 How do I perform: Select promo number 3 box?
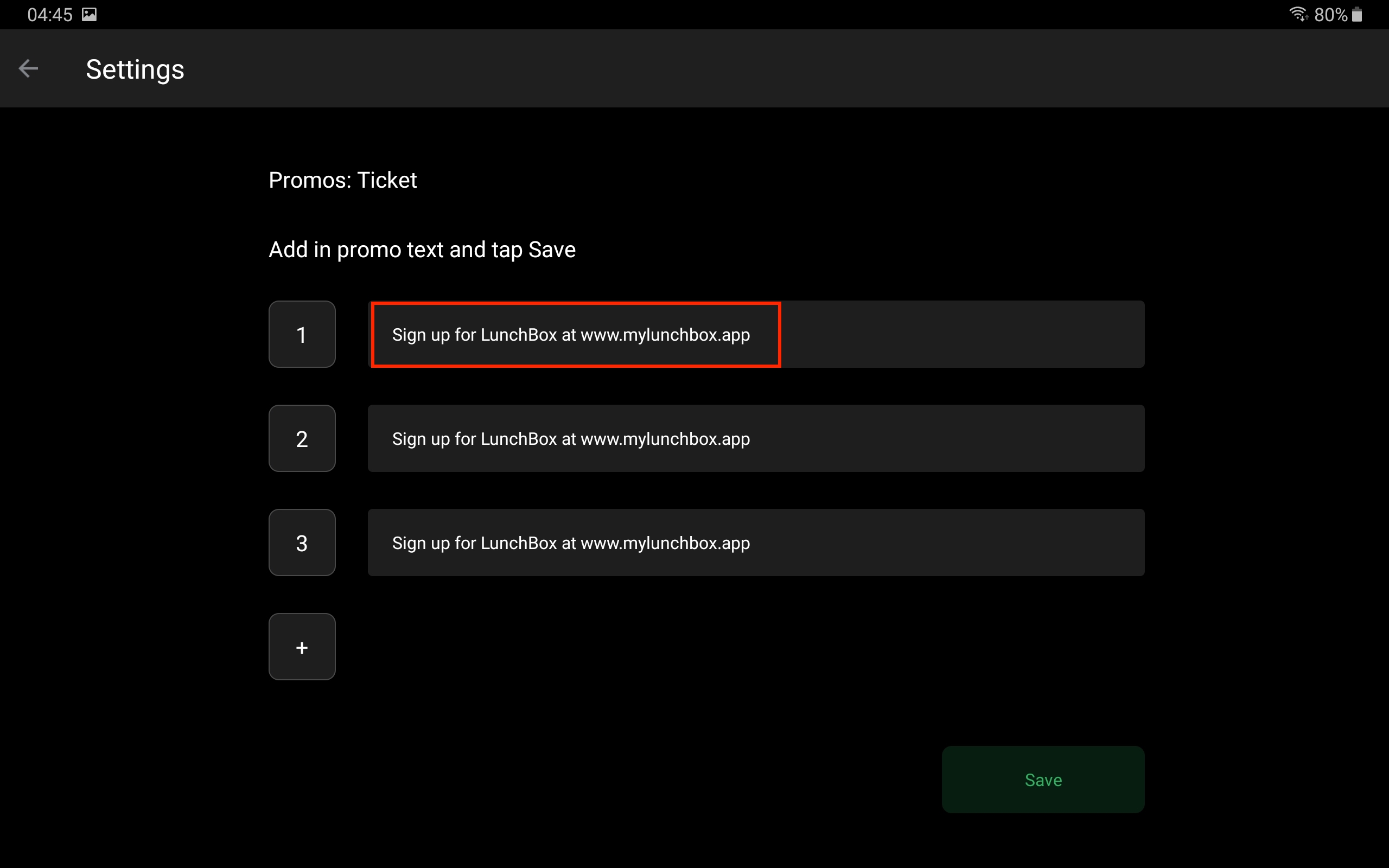[x=302, y=542]
